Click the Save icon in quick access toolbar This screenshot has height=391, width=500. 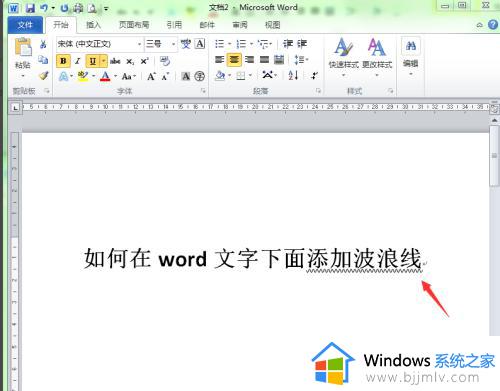[30, 8]
